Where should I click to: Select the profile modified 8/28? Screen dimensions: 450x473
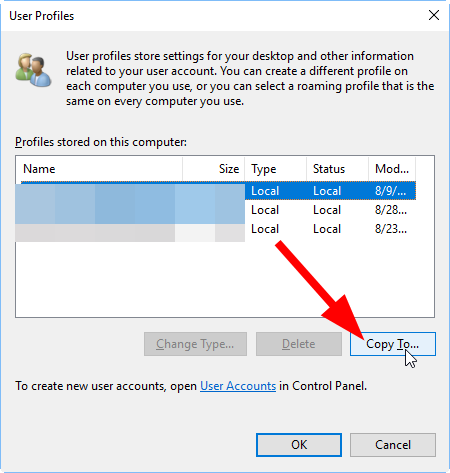pos(216,210)
